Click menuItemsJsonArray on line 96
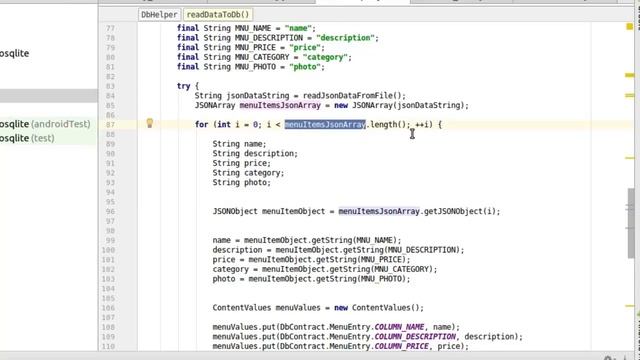The width and height of the screenshot is (640, 360). pyautogui.click(x=379, y=211)
